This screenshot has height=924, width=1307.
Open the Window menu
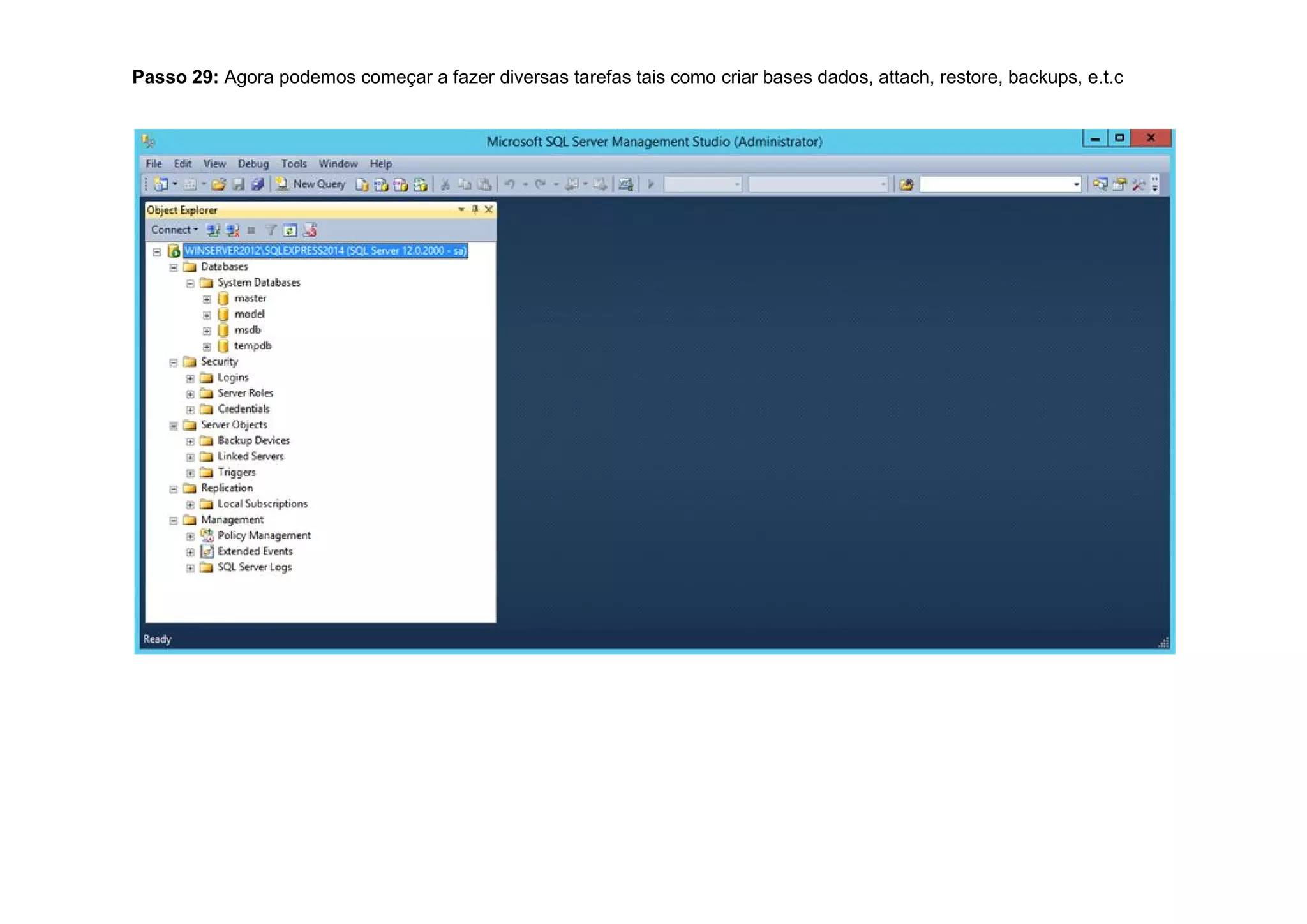click(x=338, y=164)
